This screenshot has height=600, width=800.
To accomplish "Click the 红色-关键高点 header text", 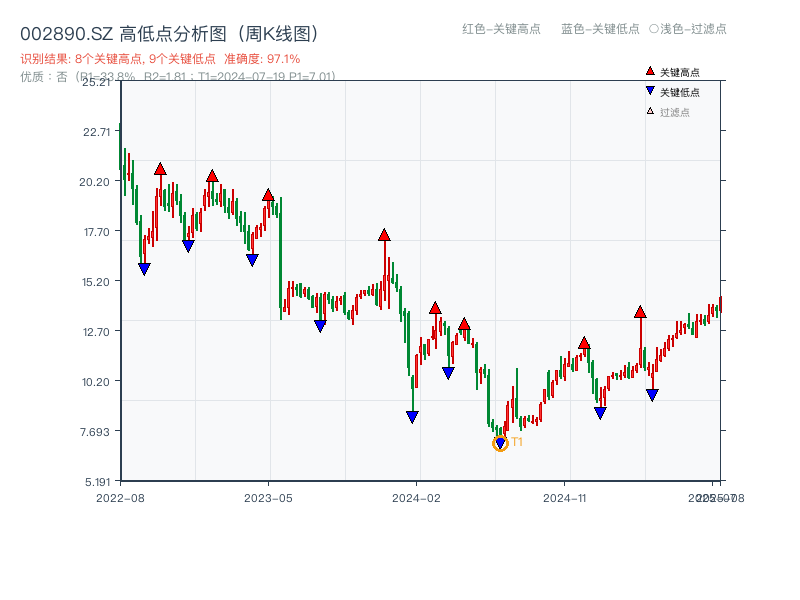I will click(x=501, y=29).
